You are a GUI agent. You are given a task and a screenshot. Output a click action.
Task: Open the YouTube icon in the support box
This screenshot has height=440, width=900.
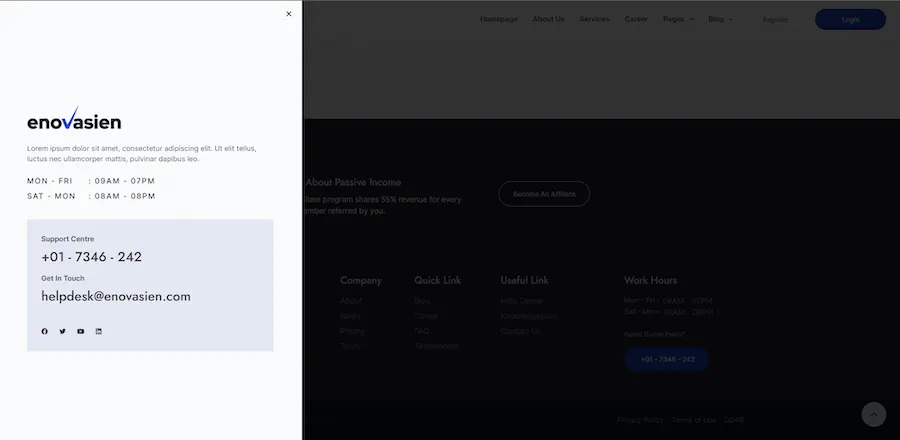click(x=80, y=331)
